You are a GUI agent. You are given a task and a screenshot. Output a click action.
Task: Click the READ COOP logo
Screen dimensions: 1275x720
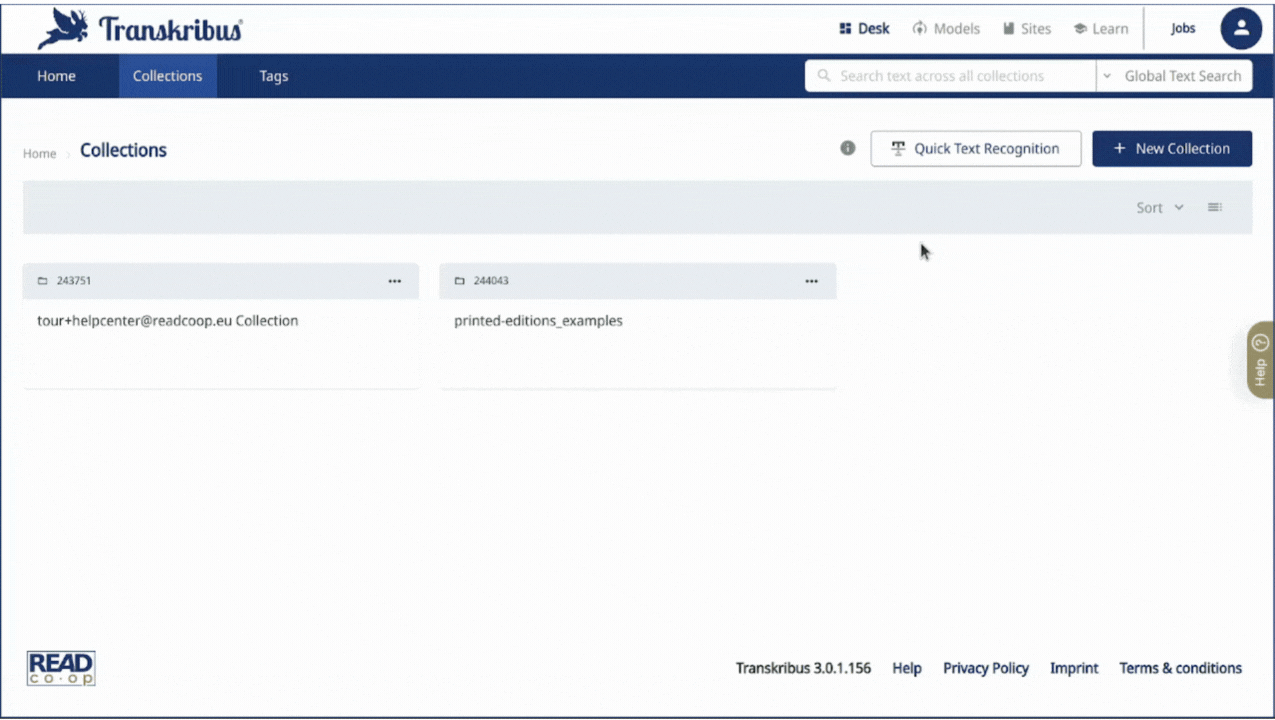61,668
